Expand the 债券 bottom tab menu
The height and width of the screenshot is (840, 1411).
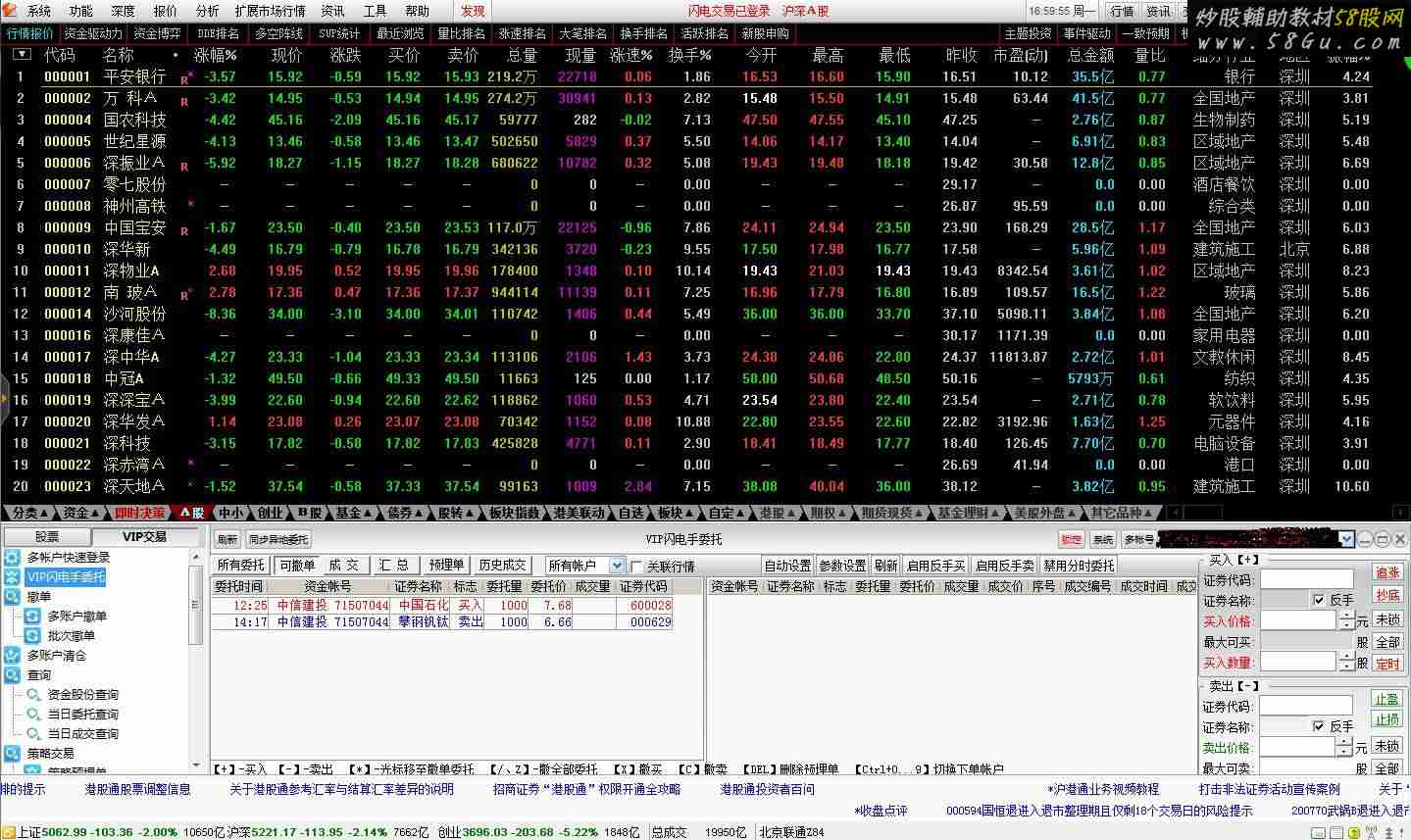pos(418,513)
